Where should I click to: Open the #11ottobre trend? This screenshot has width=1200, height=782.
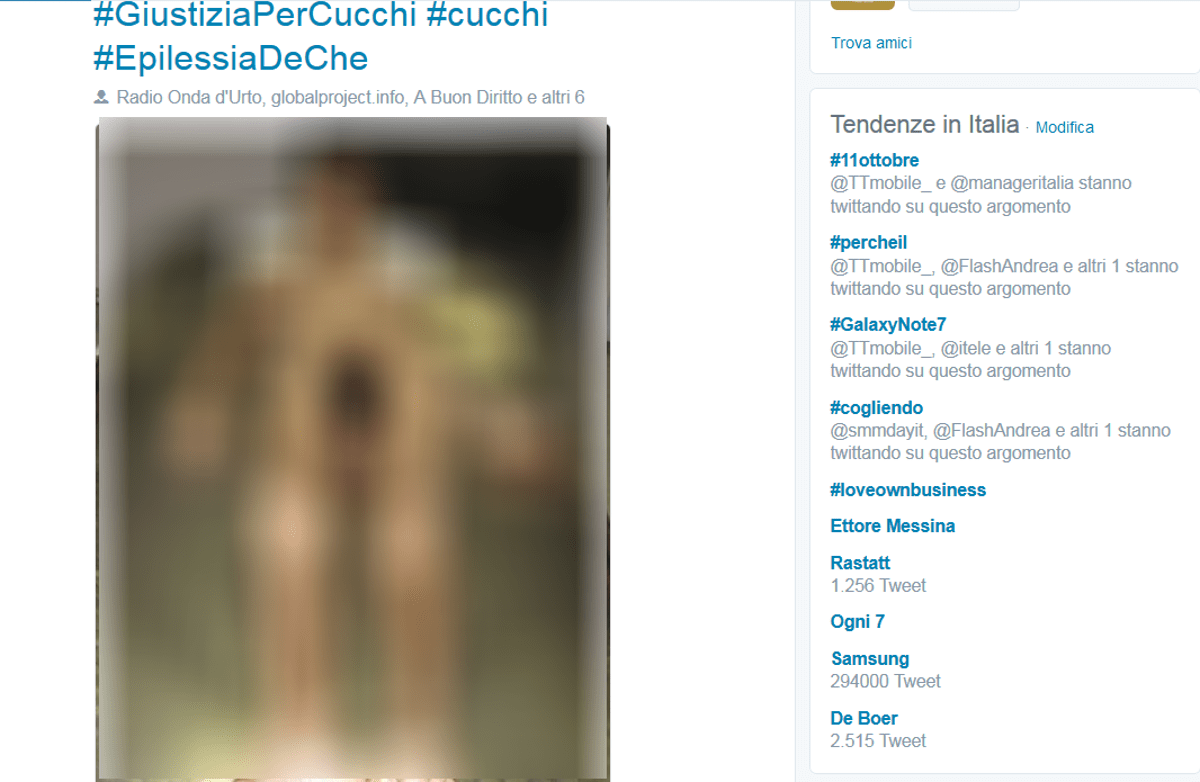(874, 160)
